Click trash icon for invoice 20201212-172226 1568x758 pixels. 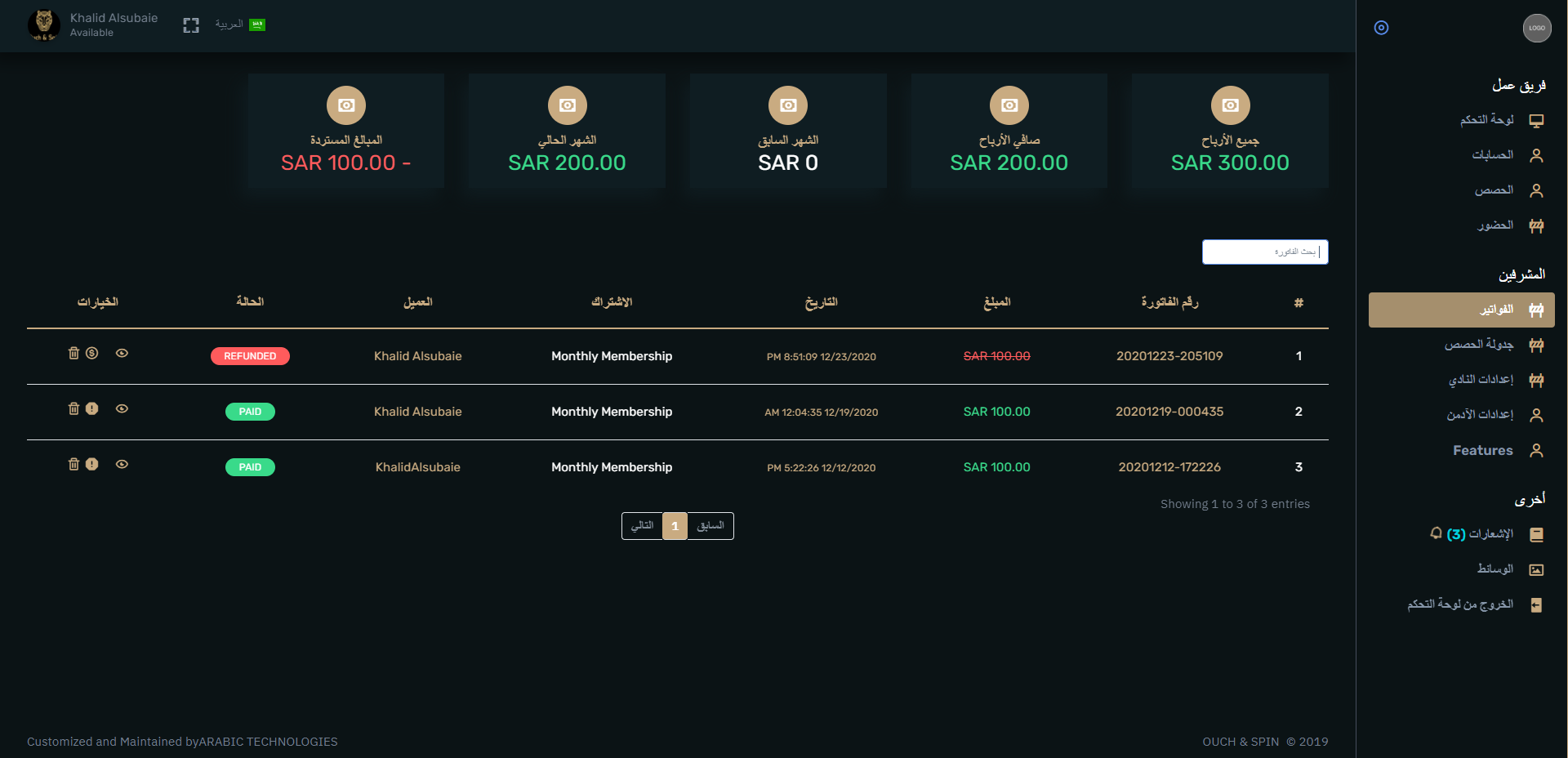click(73, 464)
